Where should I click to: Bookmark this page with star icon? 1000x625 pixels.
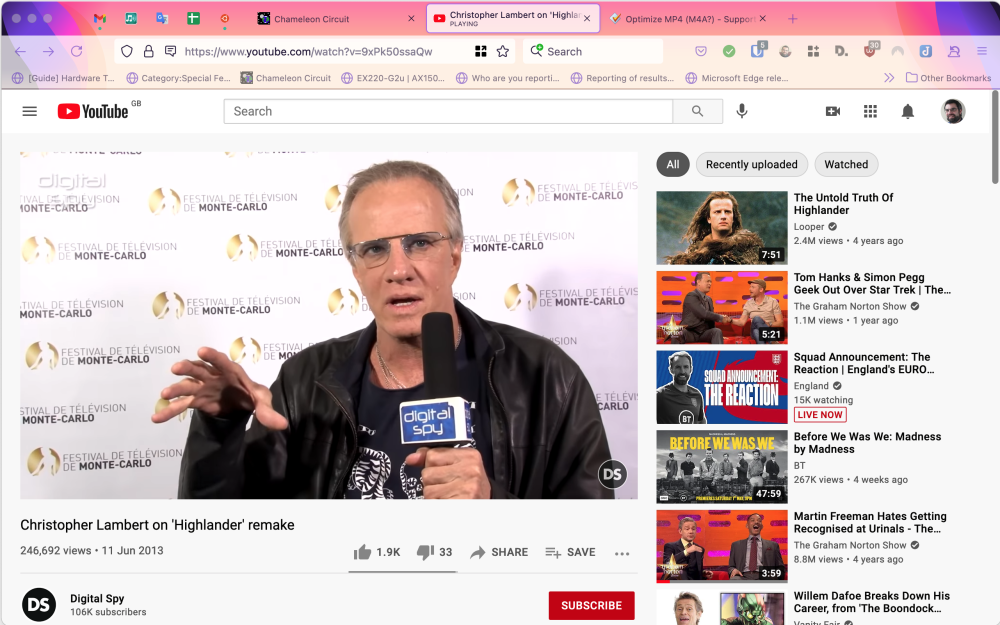tap(503, 51)
